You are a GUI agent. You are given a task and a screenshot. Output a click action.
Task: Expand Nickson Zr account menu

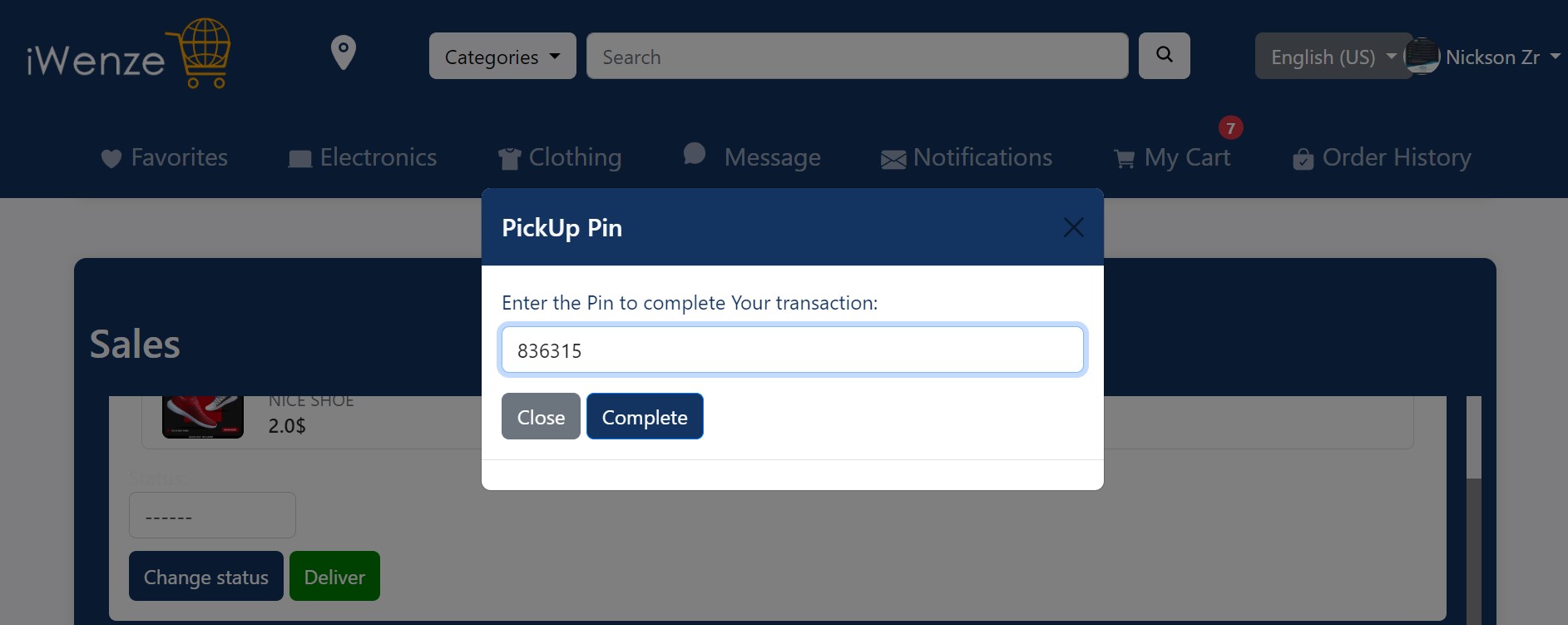tap(1483, 57)
